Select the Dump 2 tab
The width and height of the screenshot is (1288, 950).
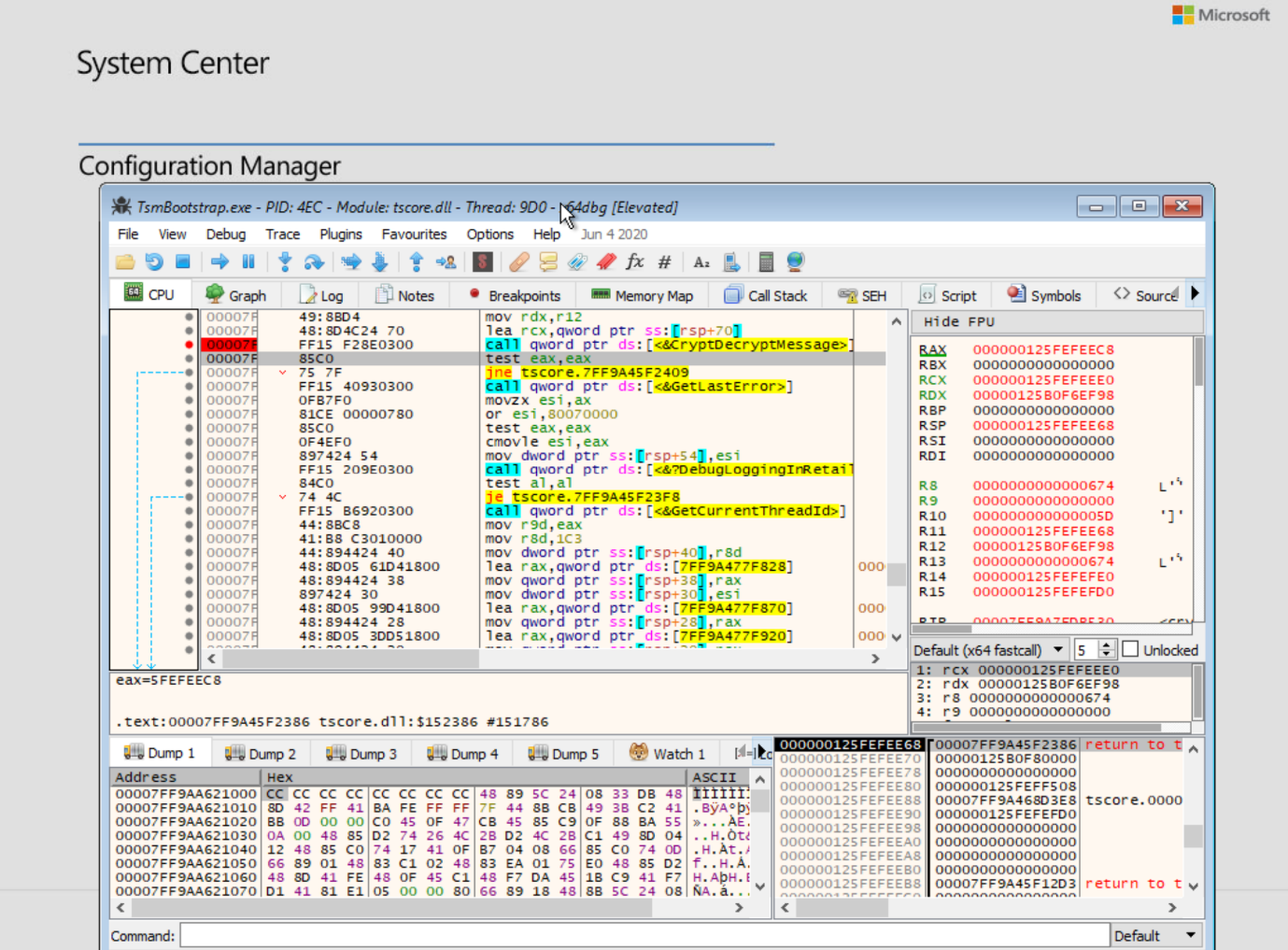261,753
